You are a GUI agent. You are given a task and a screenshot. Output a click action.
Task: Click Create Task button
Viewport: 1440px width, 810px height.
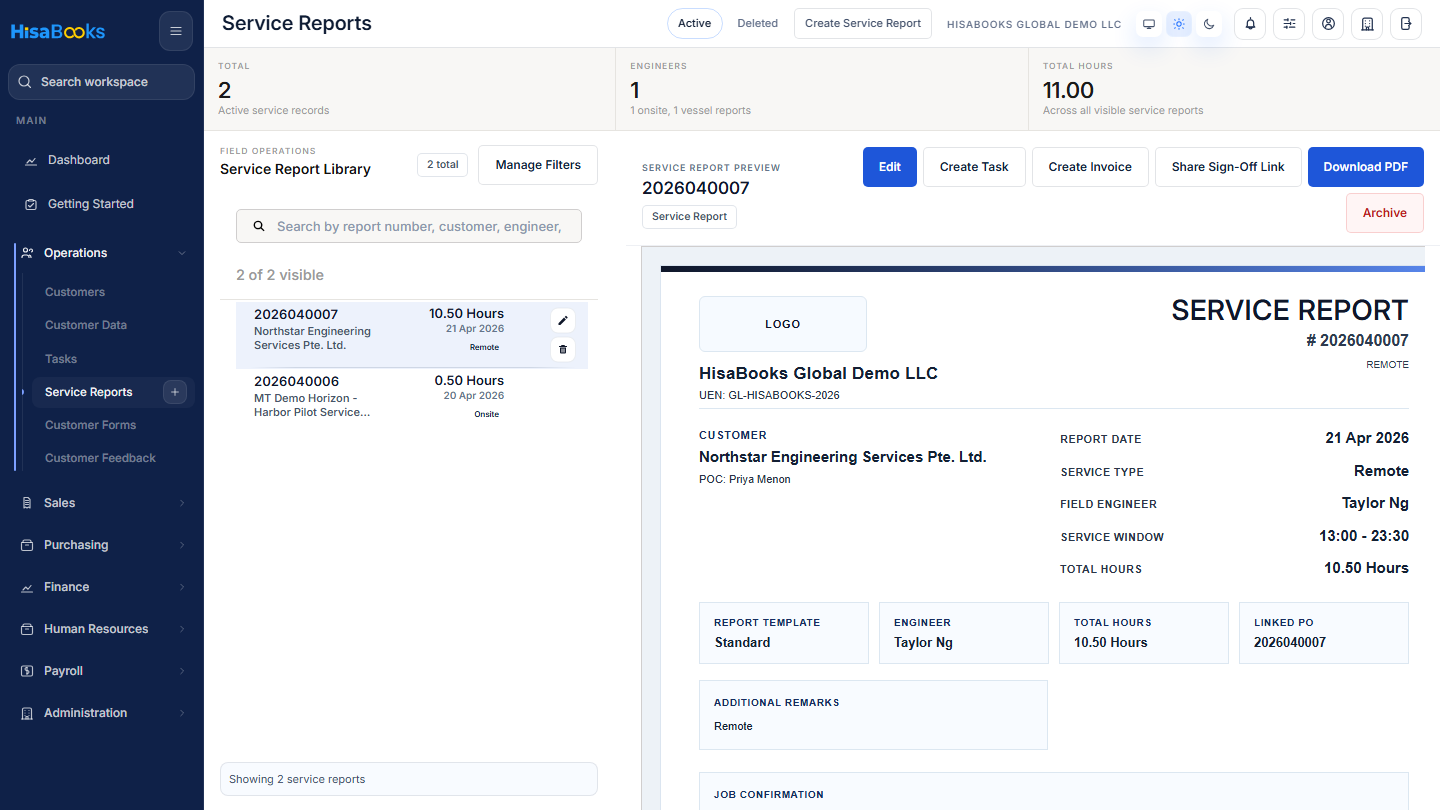pos(974,167)
